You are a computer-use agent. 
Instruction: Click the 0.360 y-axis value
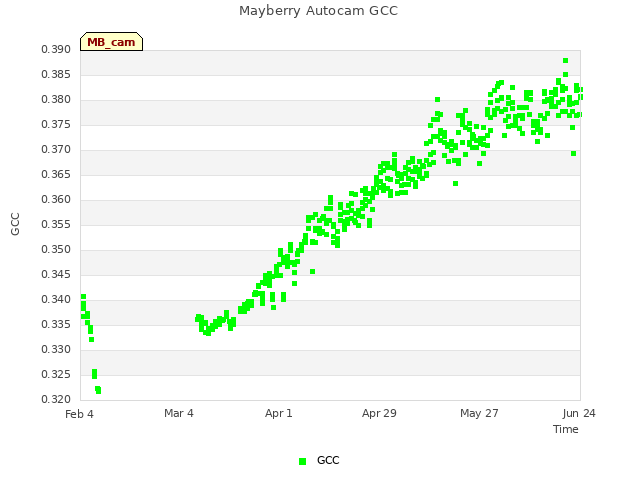coord(56,199)
